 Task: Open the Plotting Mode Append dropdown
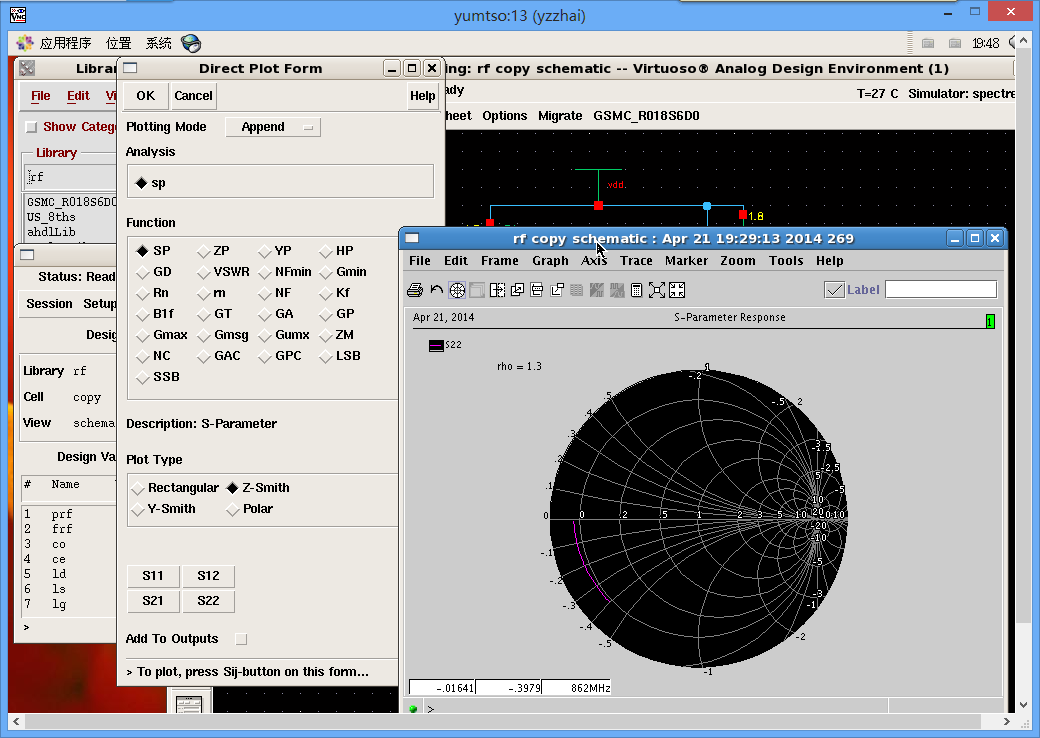coord(272,127)
